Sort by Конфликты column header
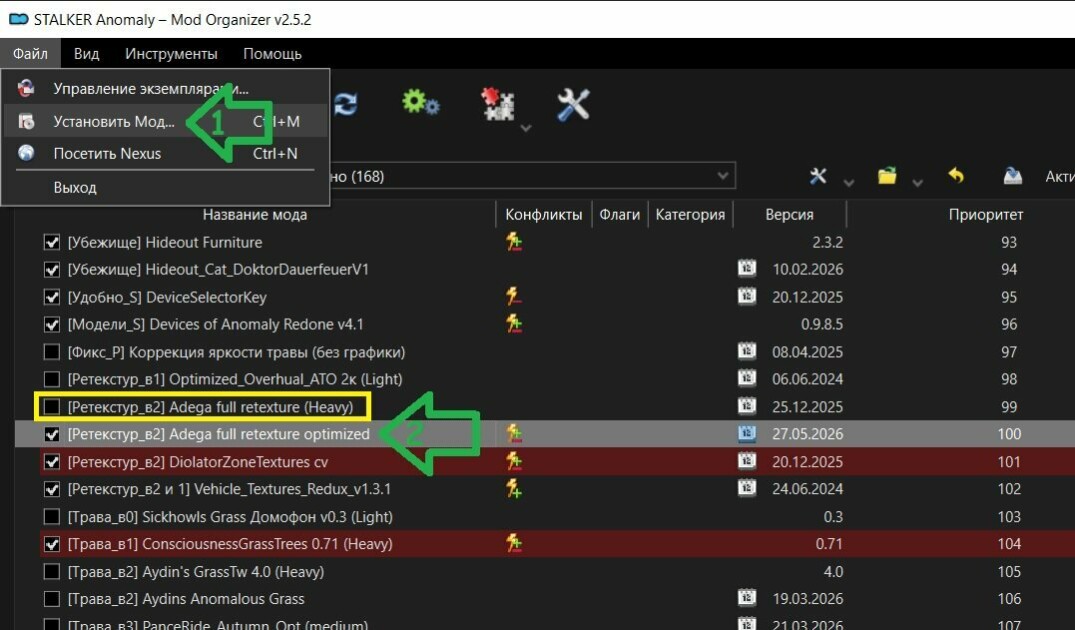Image resolution: width=1075 pixels, height=630 pixels. [544, 215]
